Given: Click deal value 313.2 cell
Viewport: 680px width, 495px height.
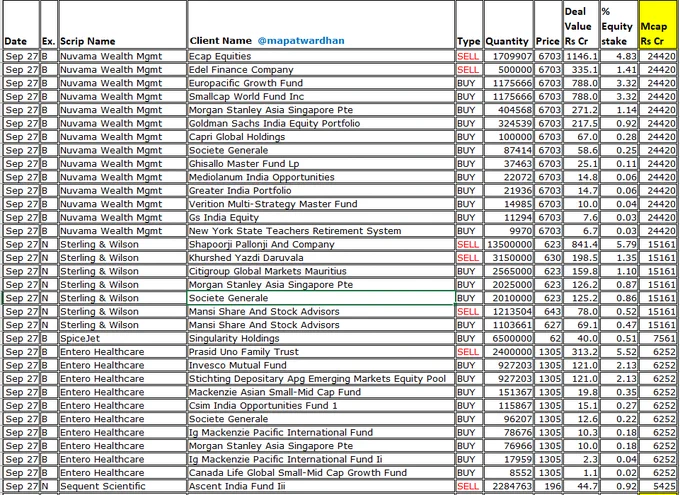Looking at the screenshot, I should click(582, 352).
